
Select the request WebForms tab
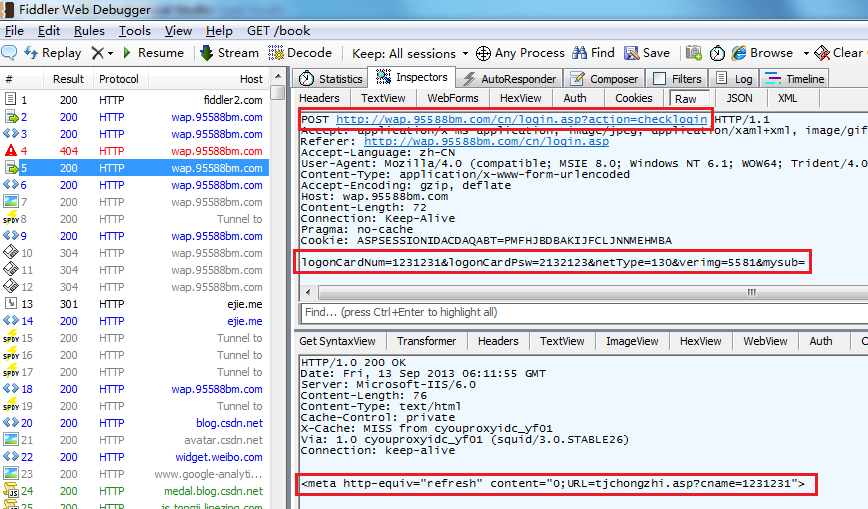point(453,98)
